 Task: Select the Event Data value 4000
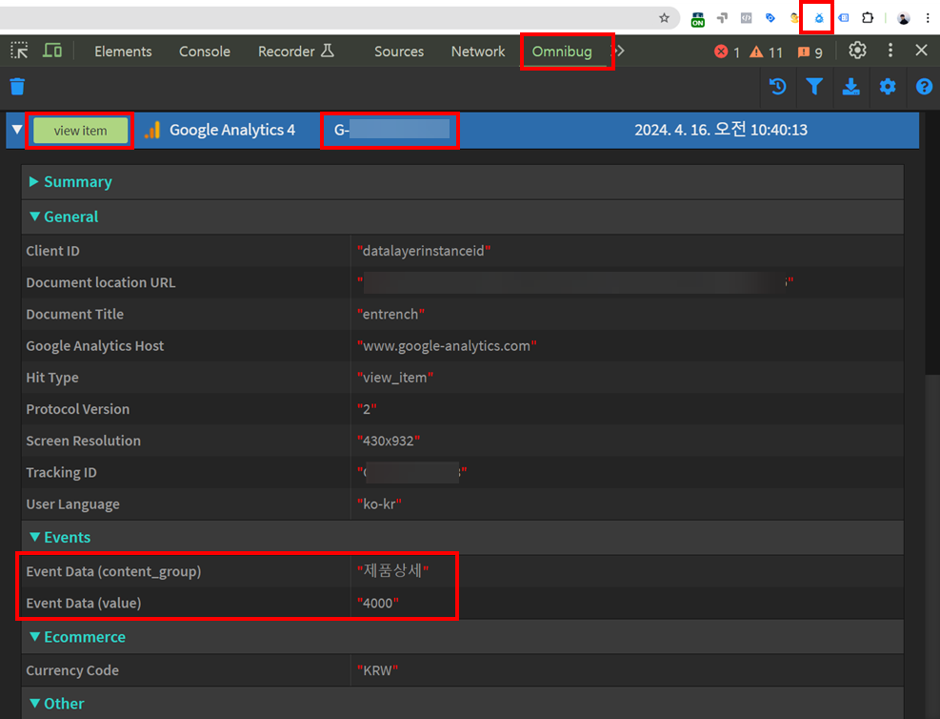378,603
